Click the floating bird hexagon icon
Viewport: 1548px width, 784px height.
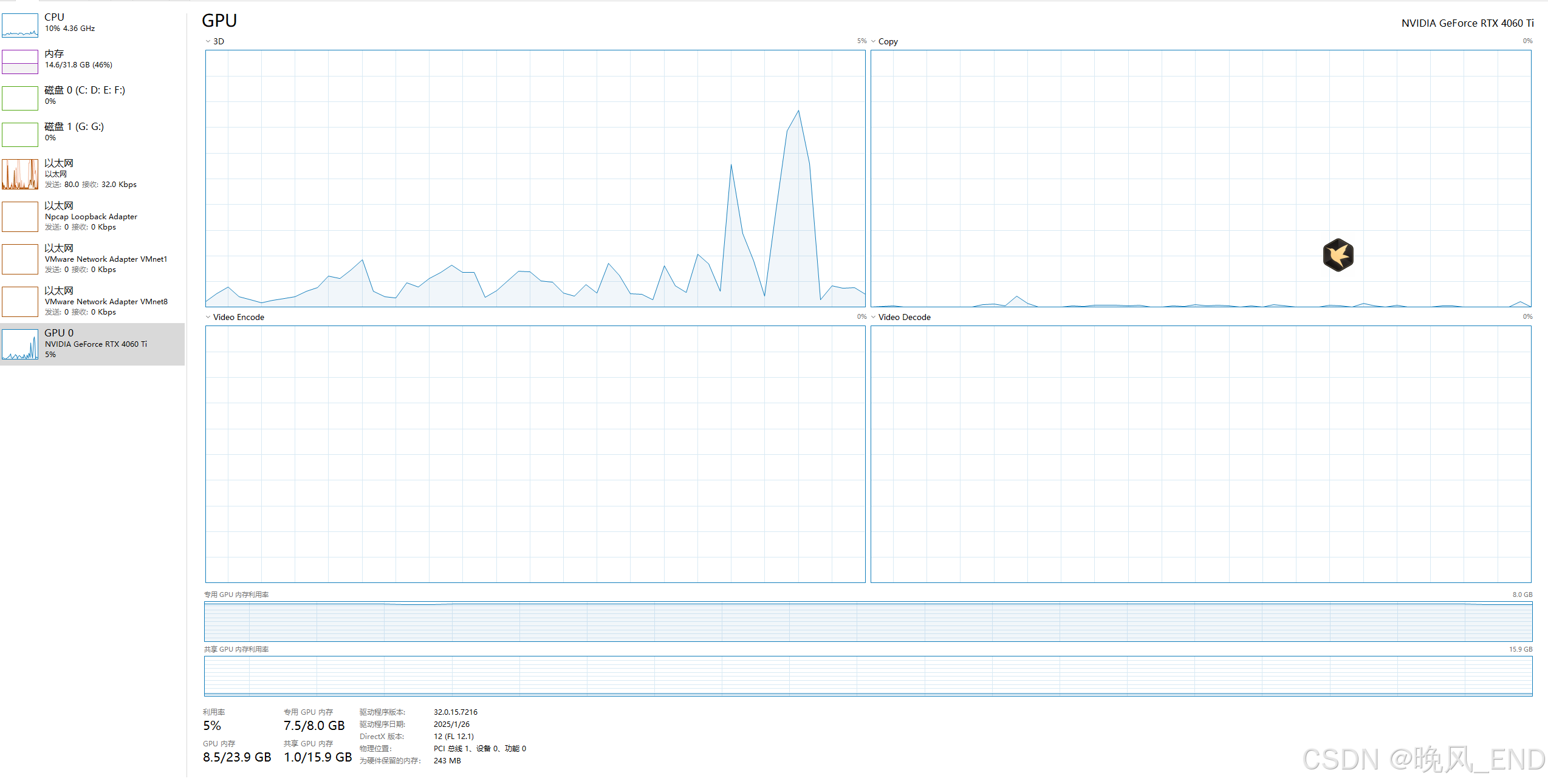click(x=1338, y=255)
